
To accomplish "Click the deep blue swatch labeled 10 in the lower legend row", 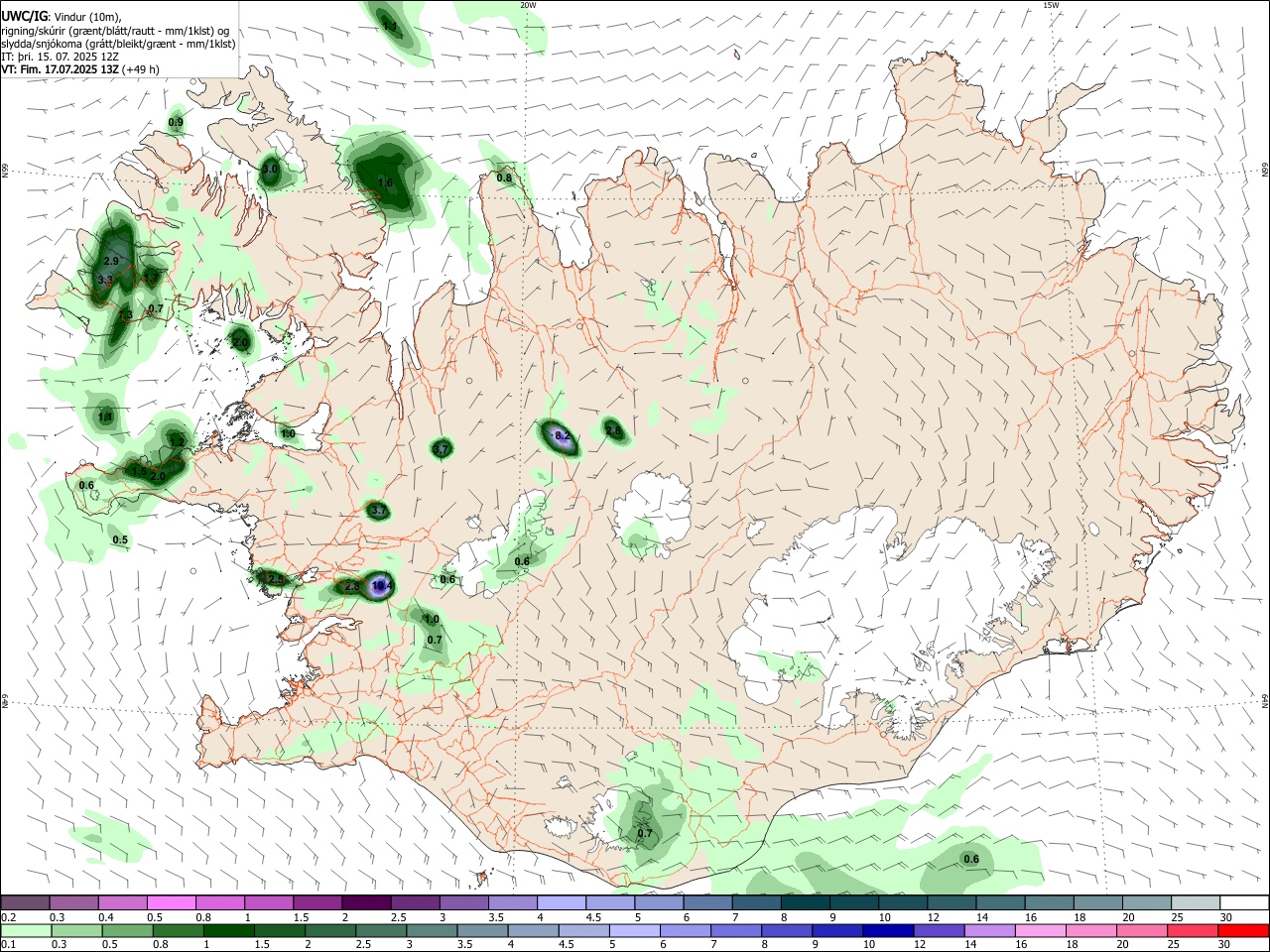I will [x=888, y=930].
